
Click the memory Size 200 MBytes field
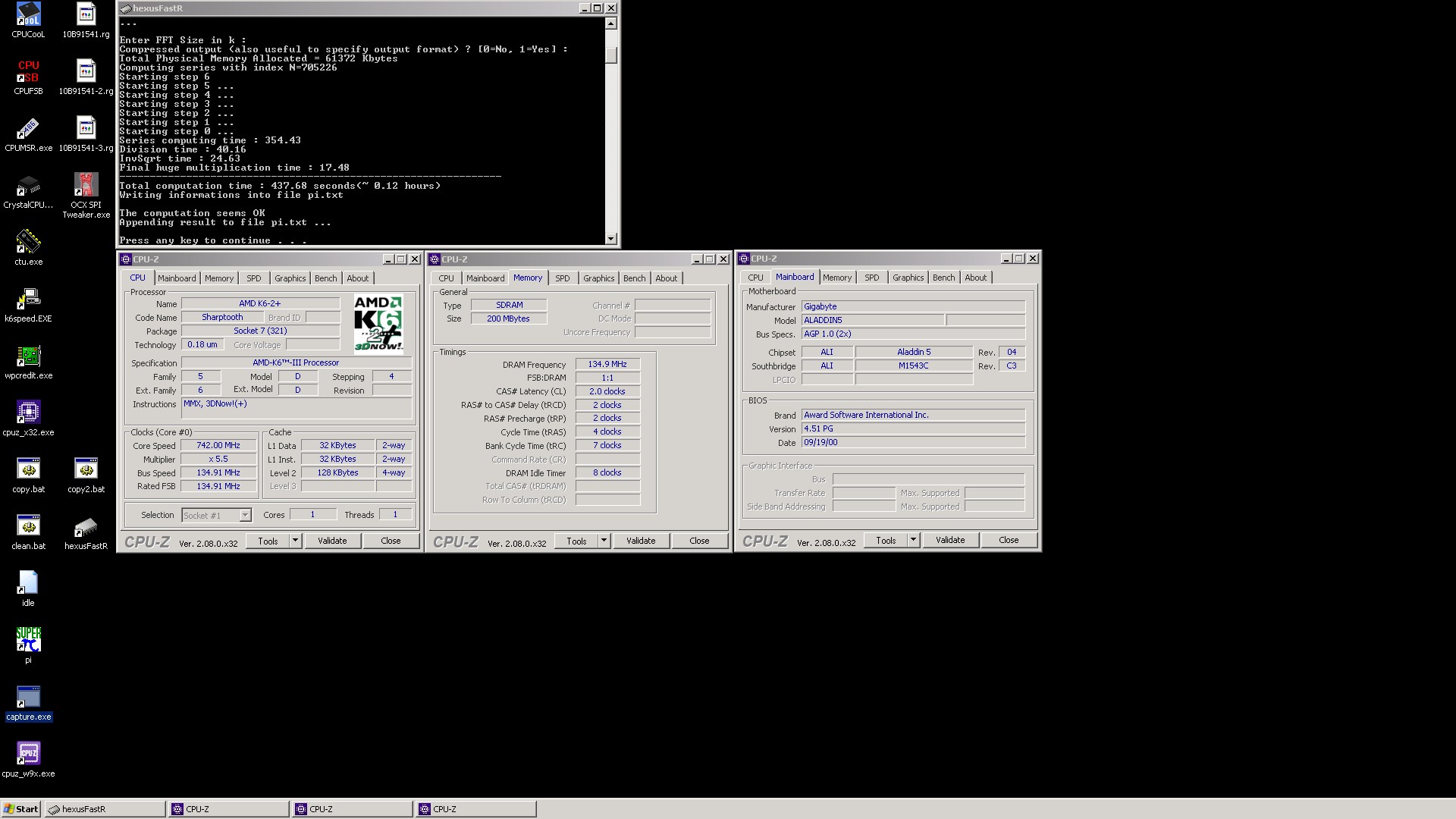[508, 318]
